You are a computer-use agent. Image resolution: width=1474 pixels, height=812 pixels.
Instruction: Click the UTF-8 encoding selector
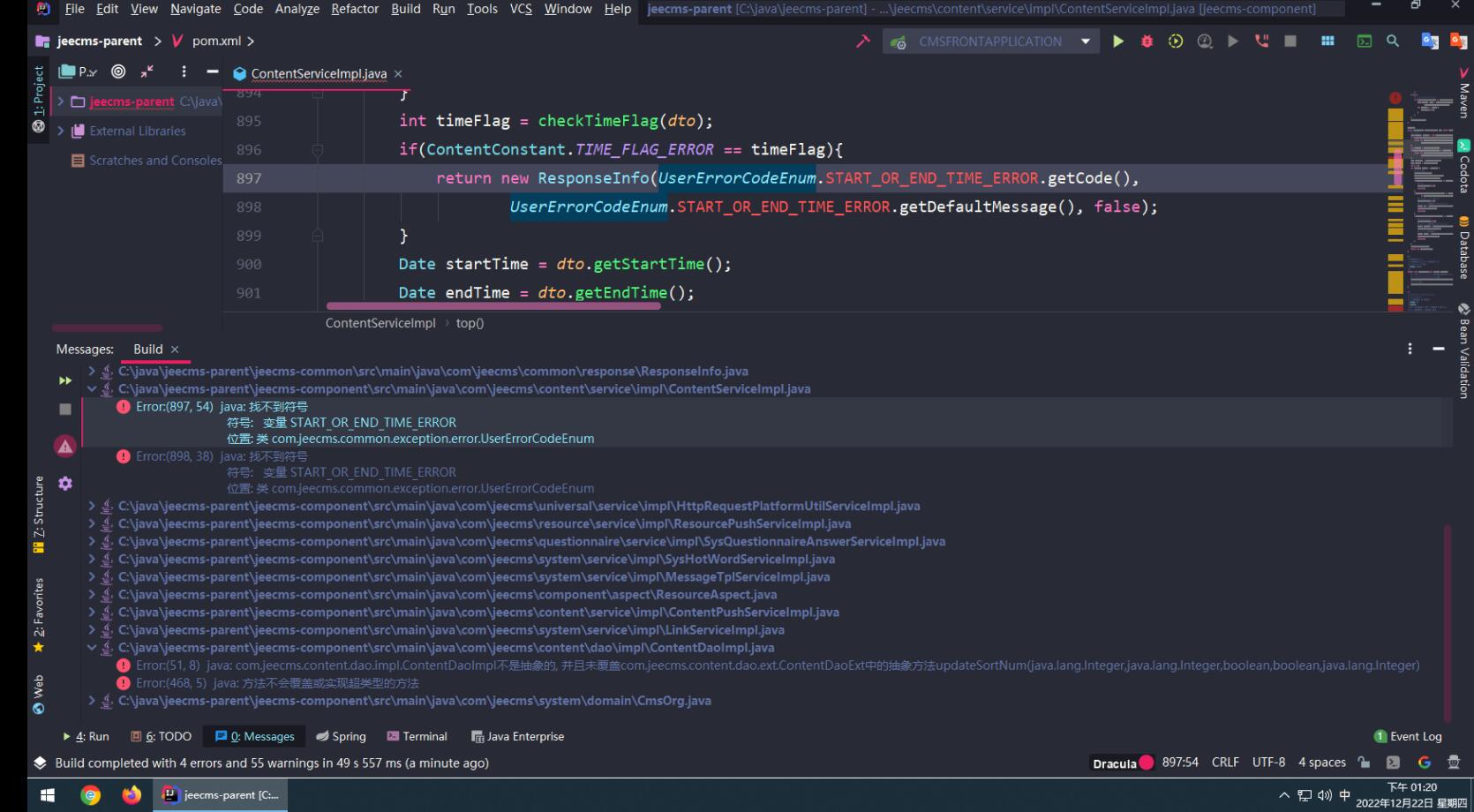[1268, 763]
